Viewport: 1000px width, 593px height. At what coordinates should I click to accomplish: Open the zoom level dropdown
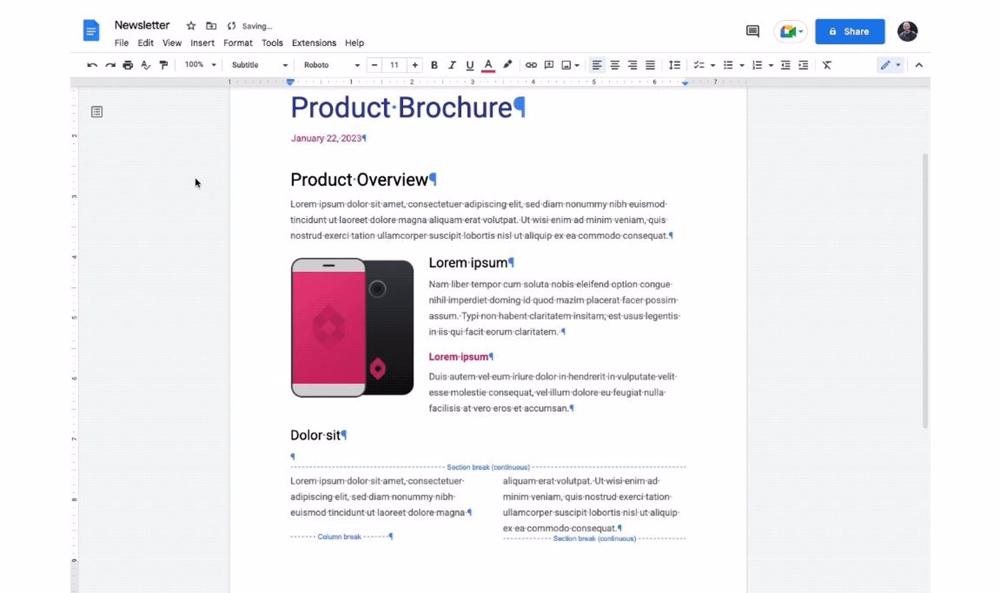pos(198,64)
